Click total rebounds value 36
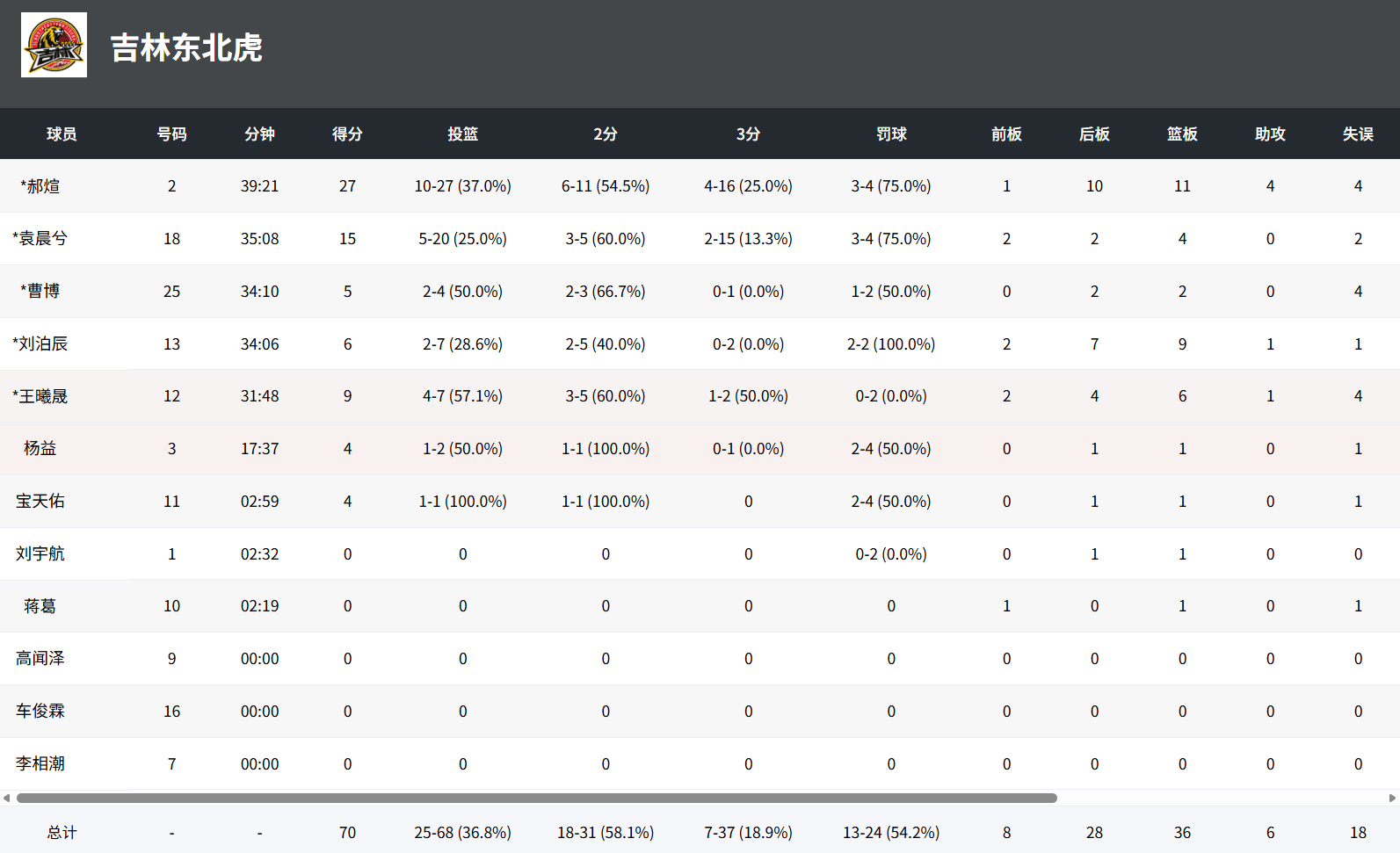 pos(1182,833)
